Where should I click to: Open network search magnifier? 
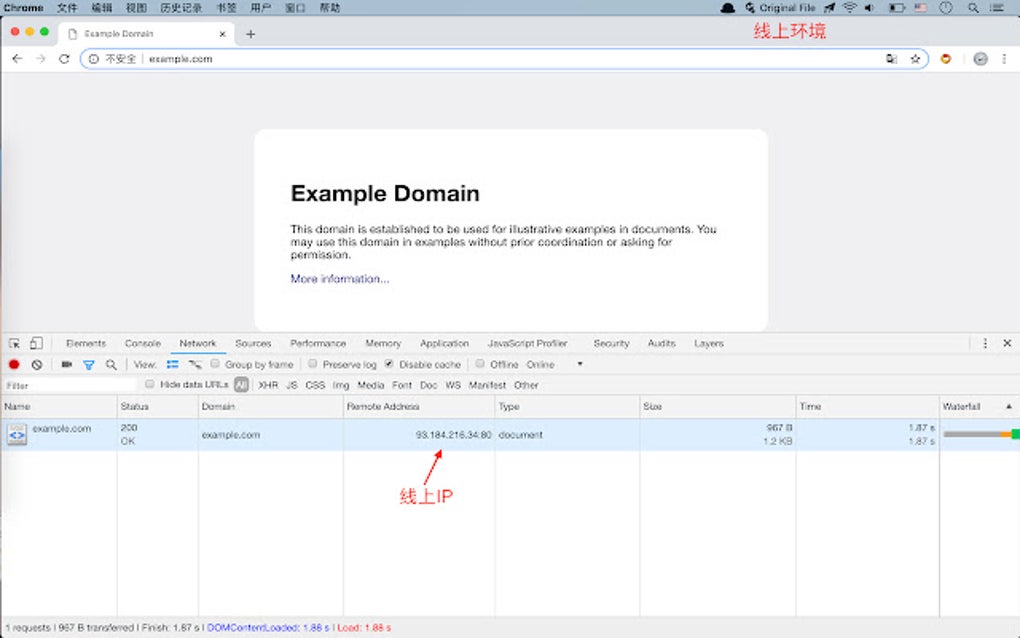point(111,364)
